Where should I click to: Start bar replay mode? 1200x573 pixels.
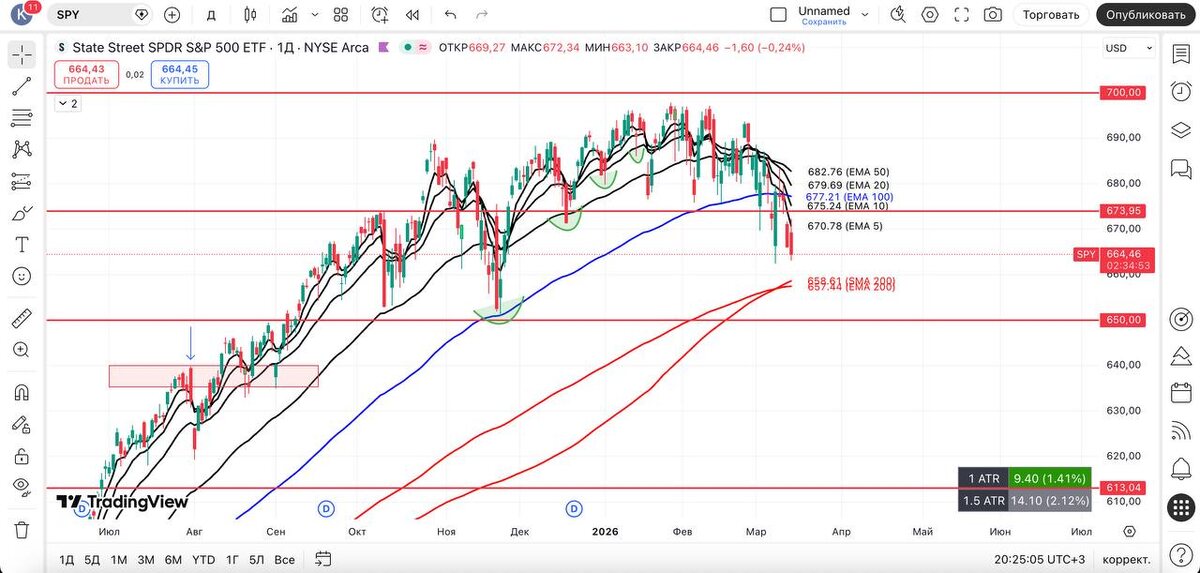(412, 15)
